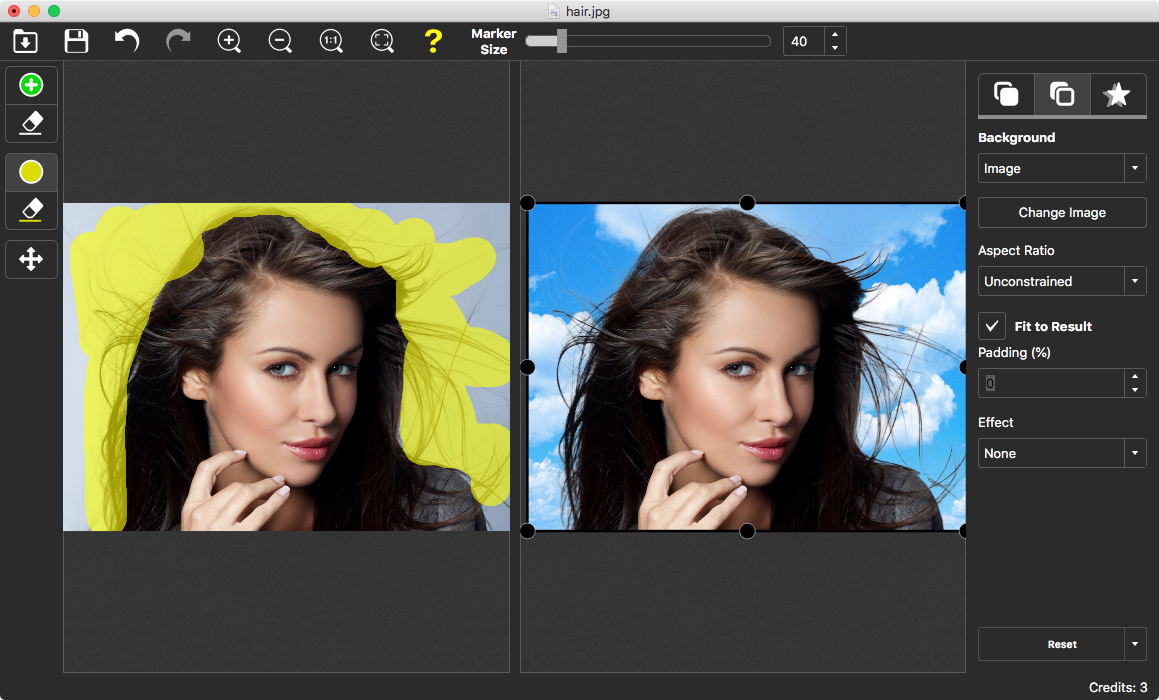
Task: Undo the last marker stroke
Action: 126,41
